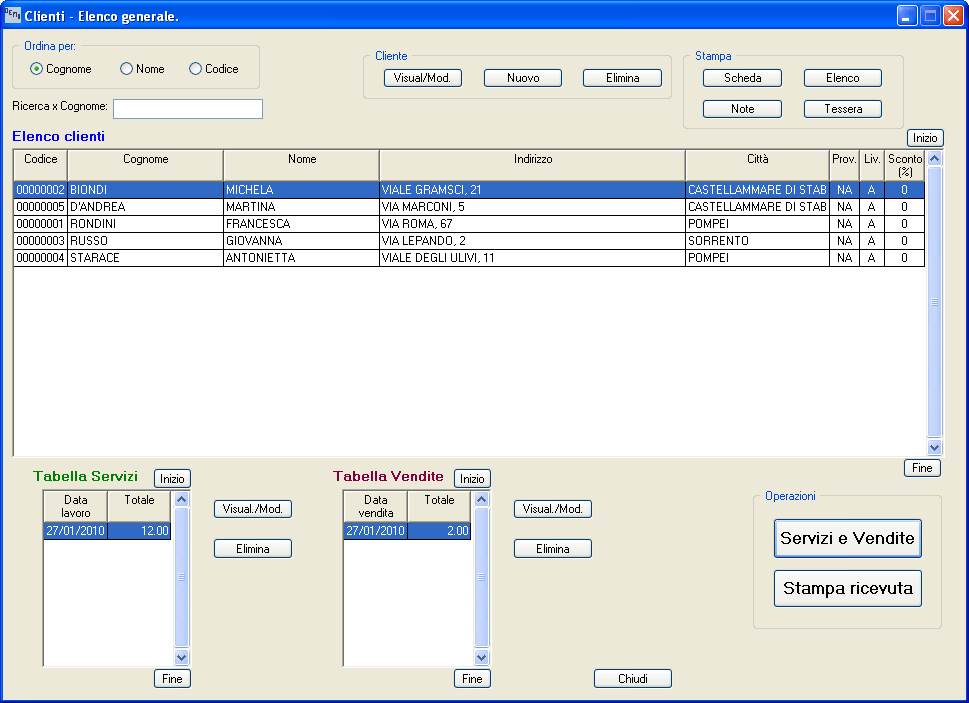This screenshot has width=969, height=703.
Task: Click Visual./Mod. button for Tabella Vendite
Action: (x=552, y=509)
